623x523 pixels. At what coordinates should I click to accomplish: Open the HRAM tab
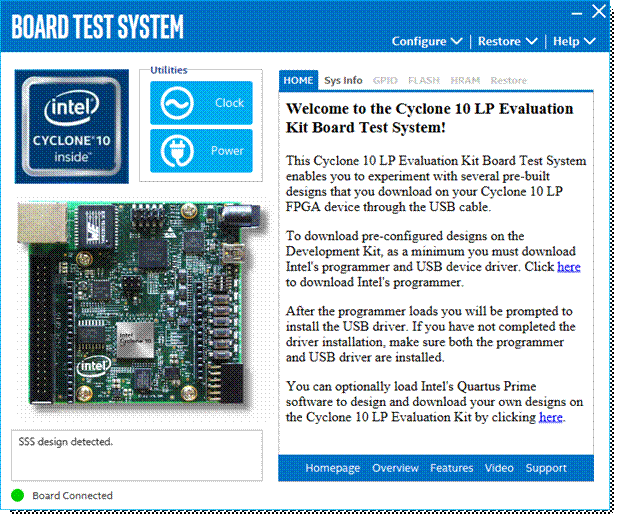click(465, 81)
